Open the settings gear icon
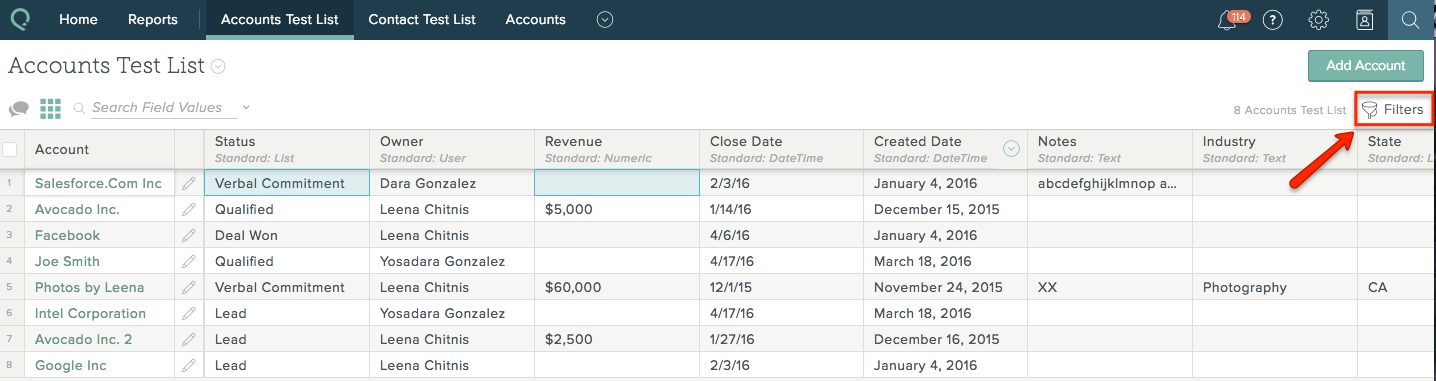Viewport: 1436px width, 381px height. pyautogui.click(x=1318, y=20)
